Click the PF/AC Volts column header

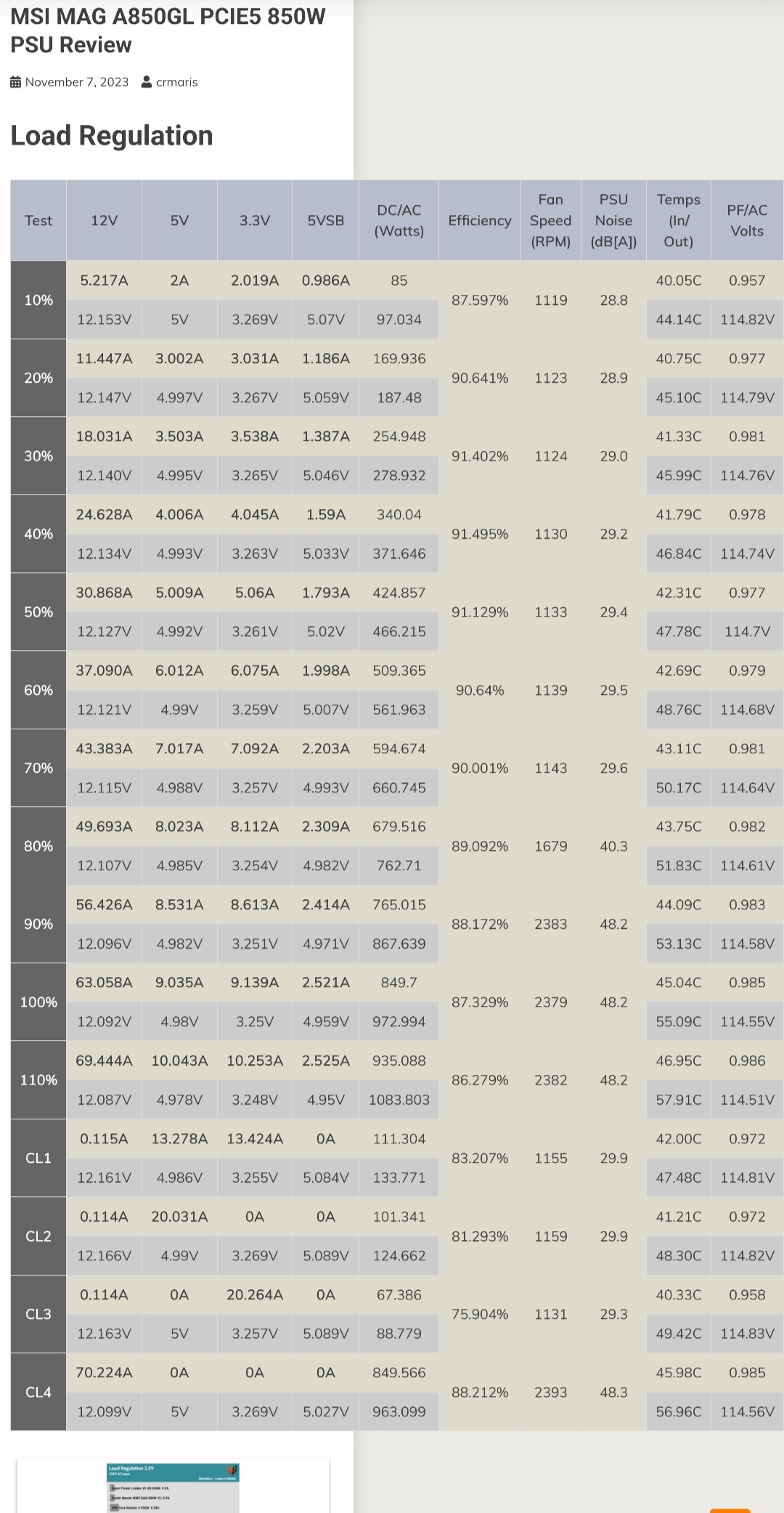click(x=747, y=220)
